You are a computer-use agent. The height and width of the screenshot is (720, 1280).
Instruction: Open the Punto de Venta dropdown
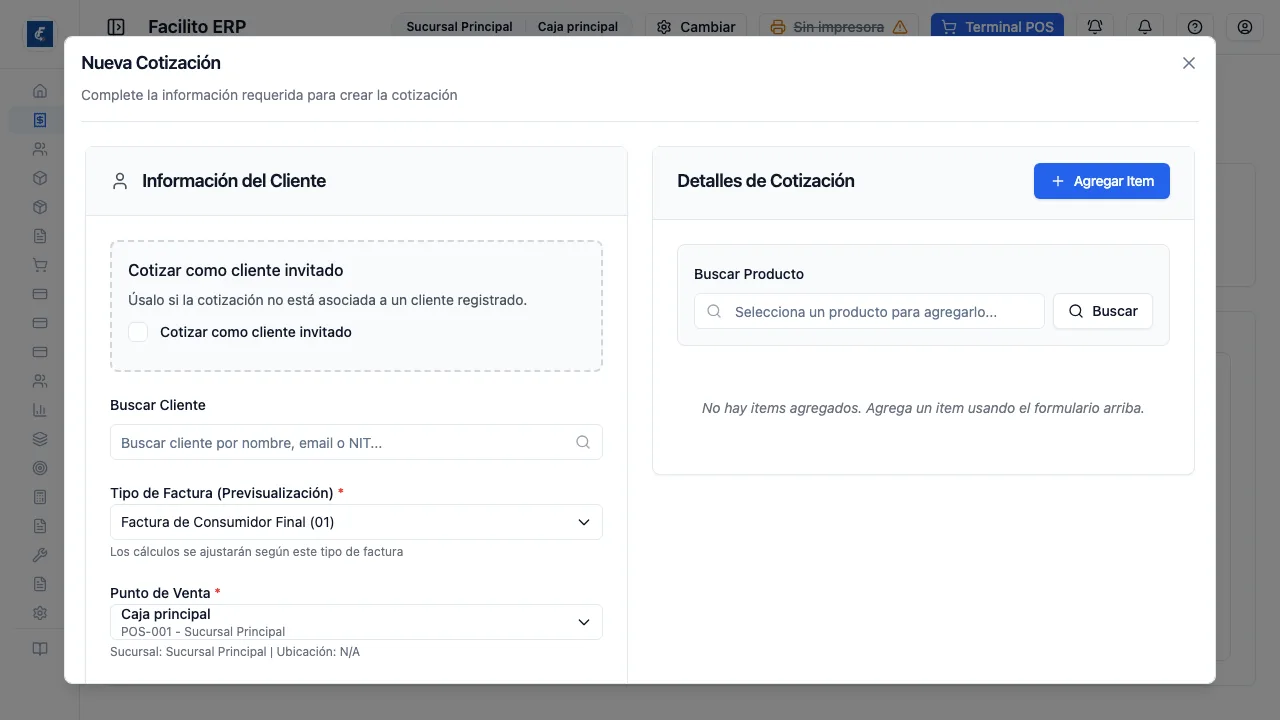click(x=356, y=622)
